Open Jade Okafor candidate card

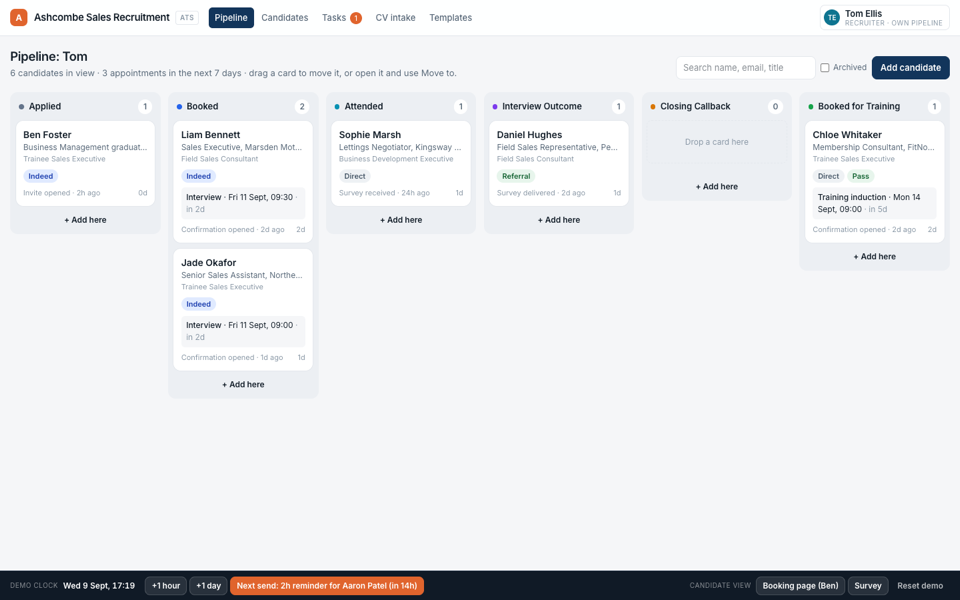(243, 310)
